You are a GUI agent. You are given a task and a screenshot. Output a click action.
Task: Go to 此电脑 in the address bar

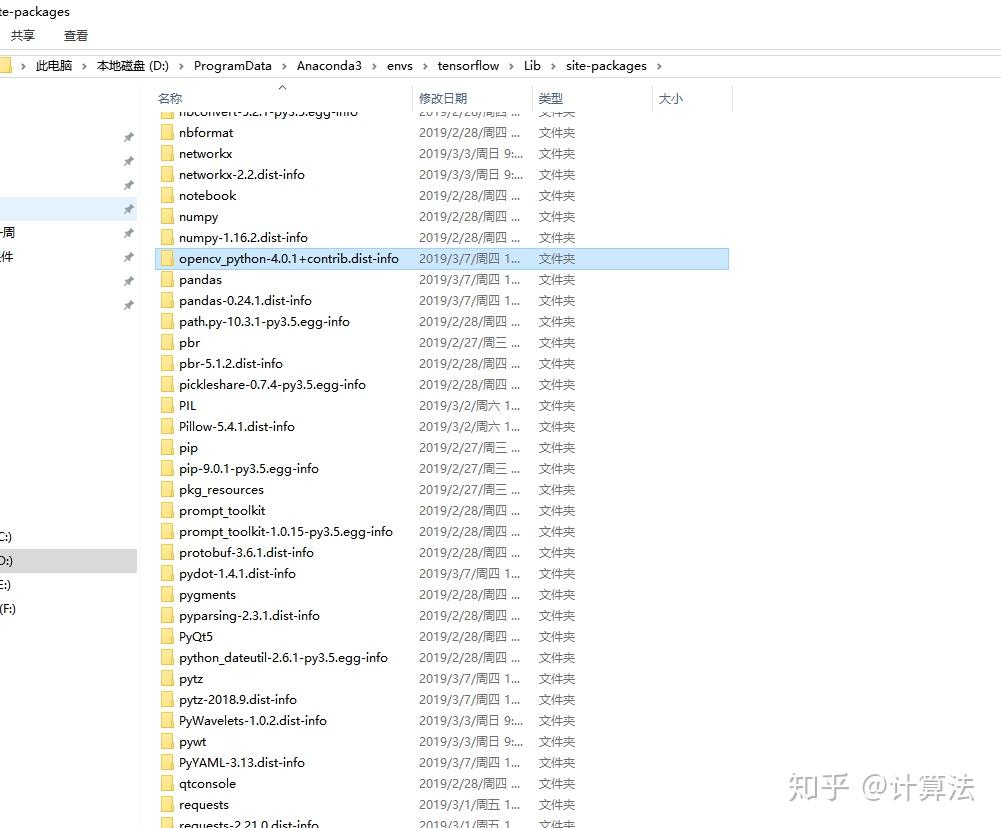tap(54, 66)
